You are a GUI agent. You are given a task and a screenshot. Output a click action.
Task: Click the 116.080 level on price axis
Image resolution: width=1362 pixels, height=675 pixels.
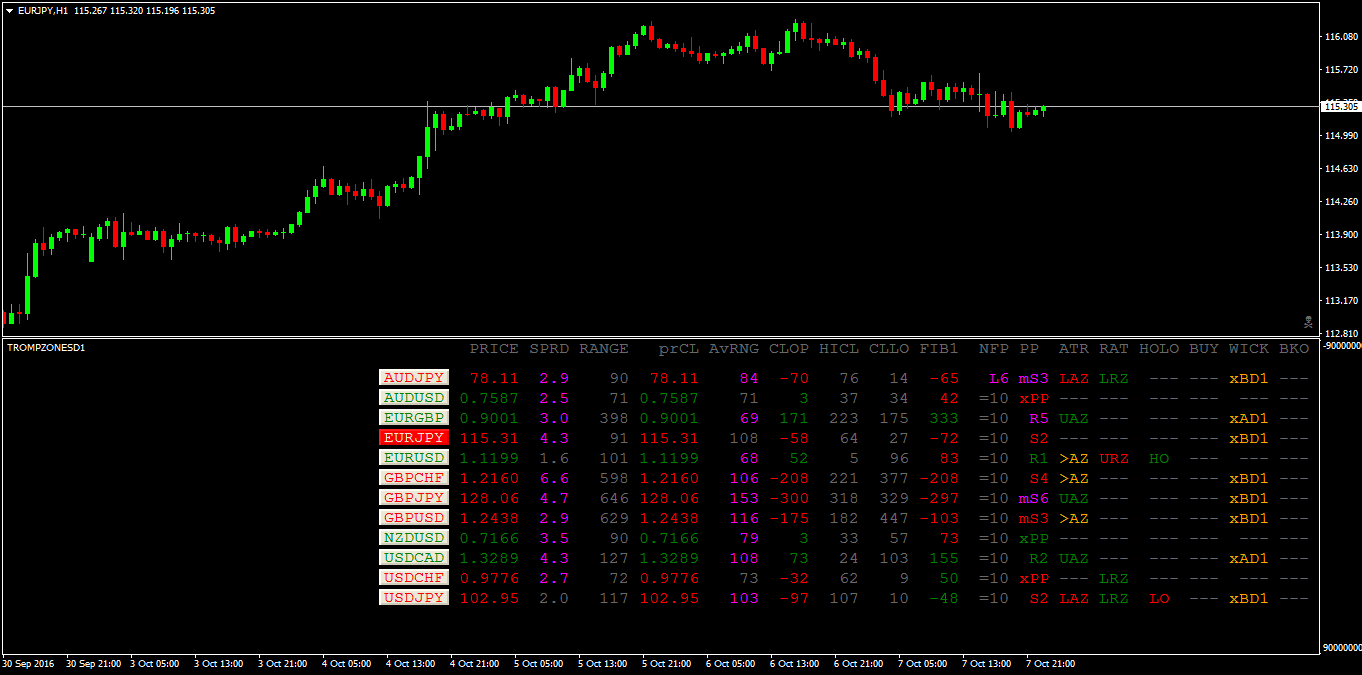(x=1340, y=37)
